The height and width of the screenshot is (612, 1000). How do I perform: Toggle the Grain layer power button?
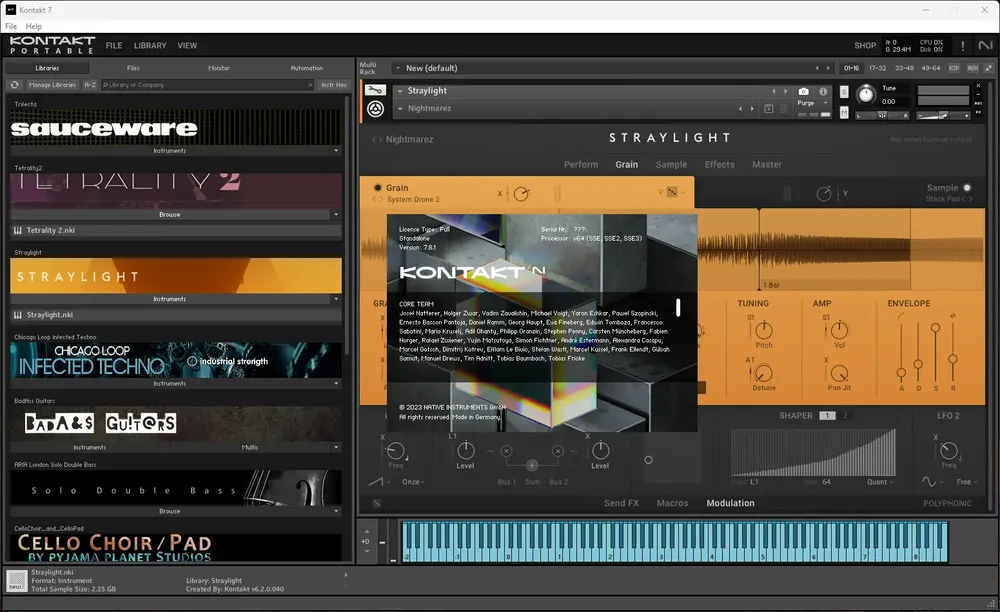[378, 188]
